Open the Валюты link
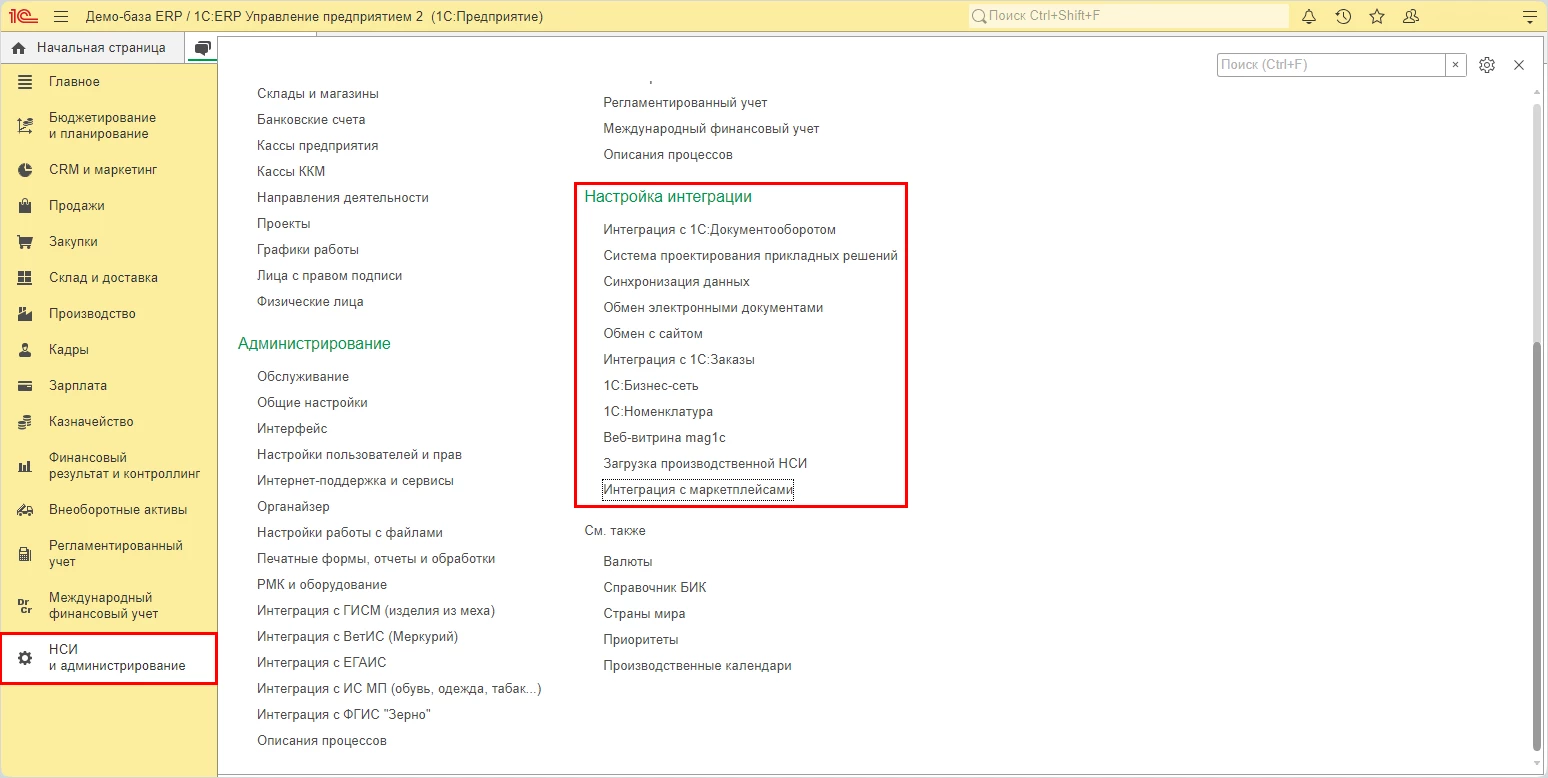1548x778 pixels. [628, 562]
